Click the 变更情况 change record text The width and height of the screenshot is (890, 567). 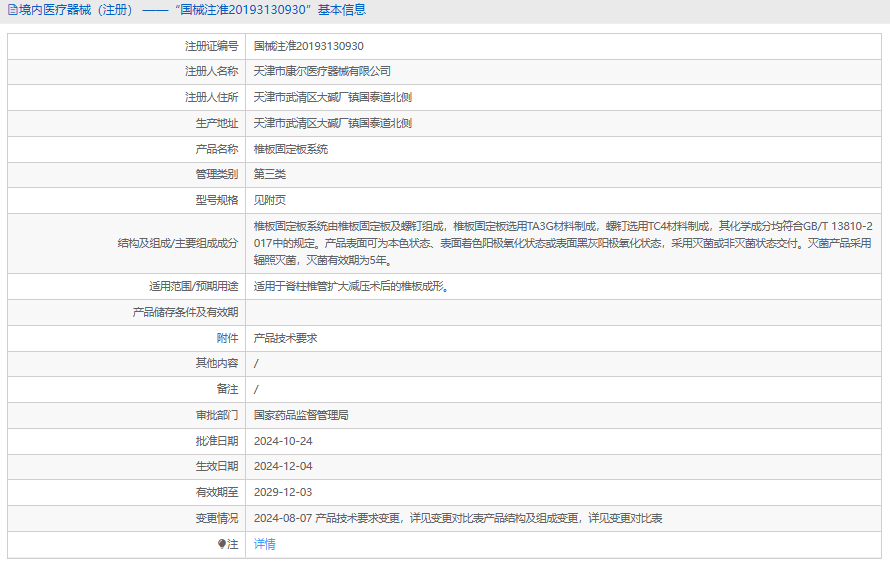click(x=458, y=518)
